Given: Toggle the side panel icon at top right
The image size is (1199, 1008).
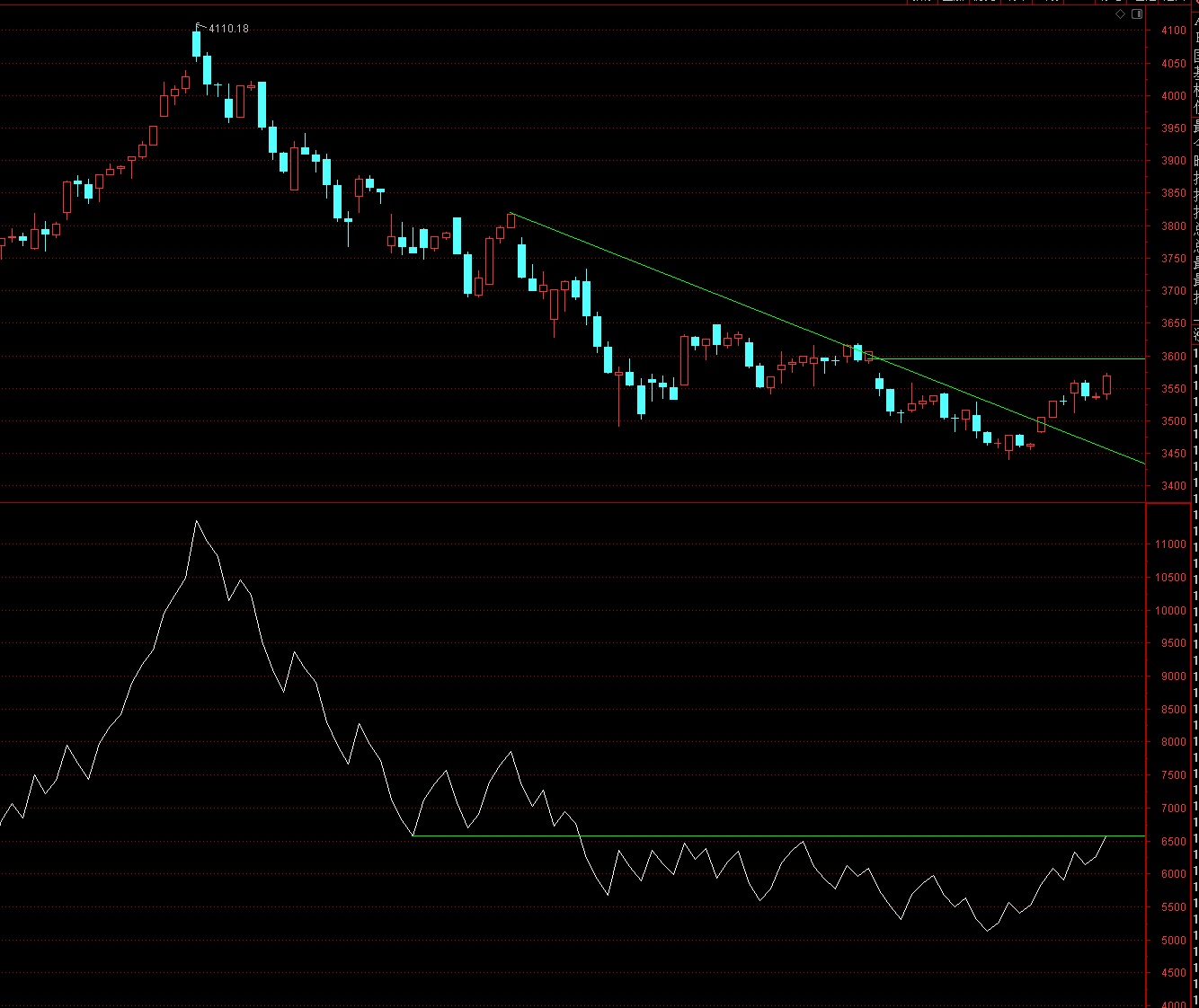Looking at the screenshot, I should click(1138, 14).
